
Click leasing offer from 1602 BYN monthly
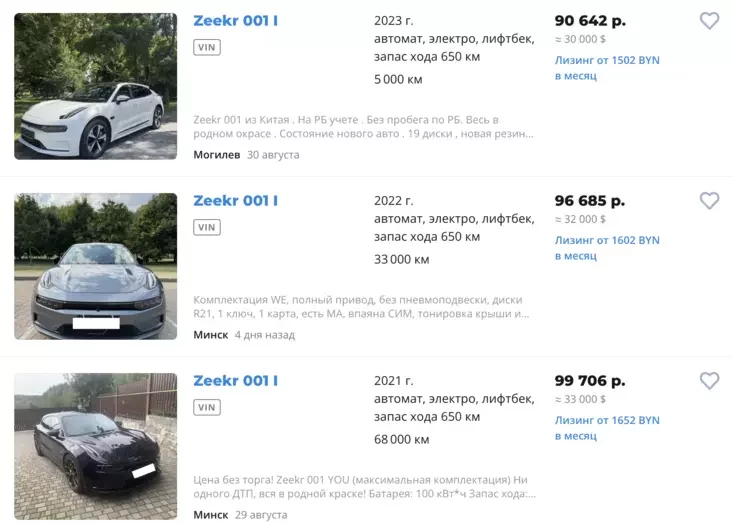coord(607,248)
